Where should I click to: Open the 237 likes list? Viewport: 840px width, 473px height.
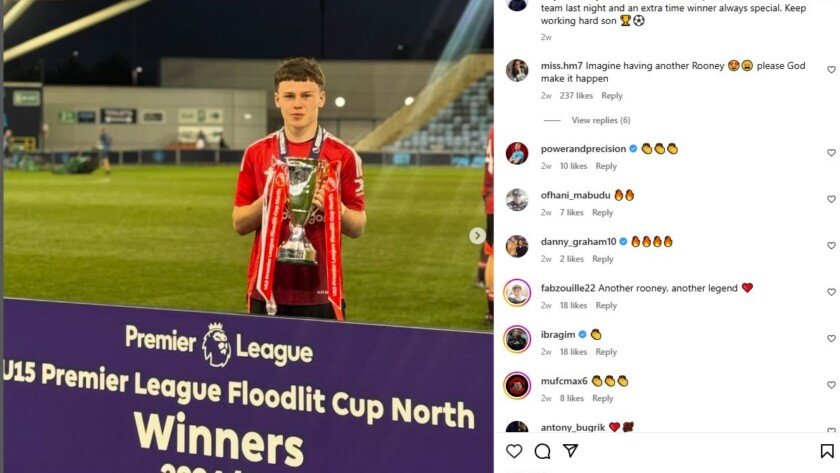tap(576, 95)
